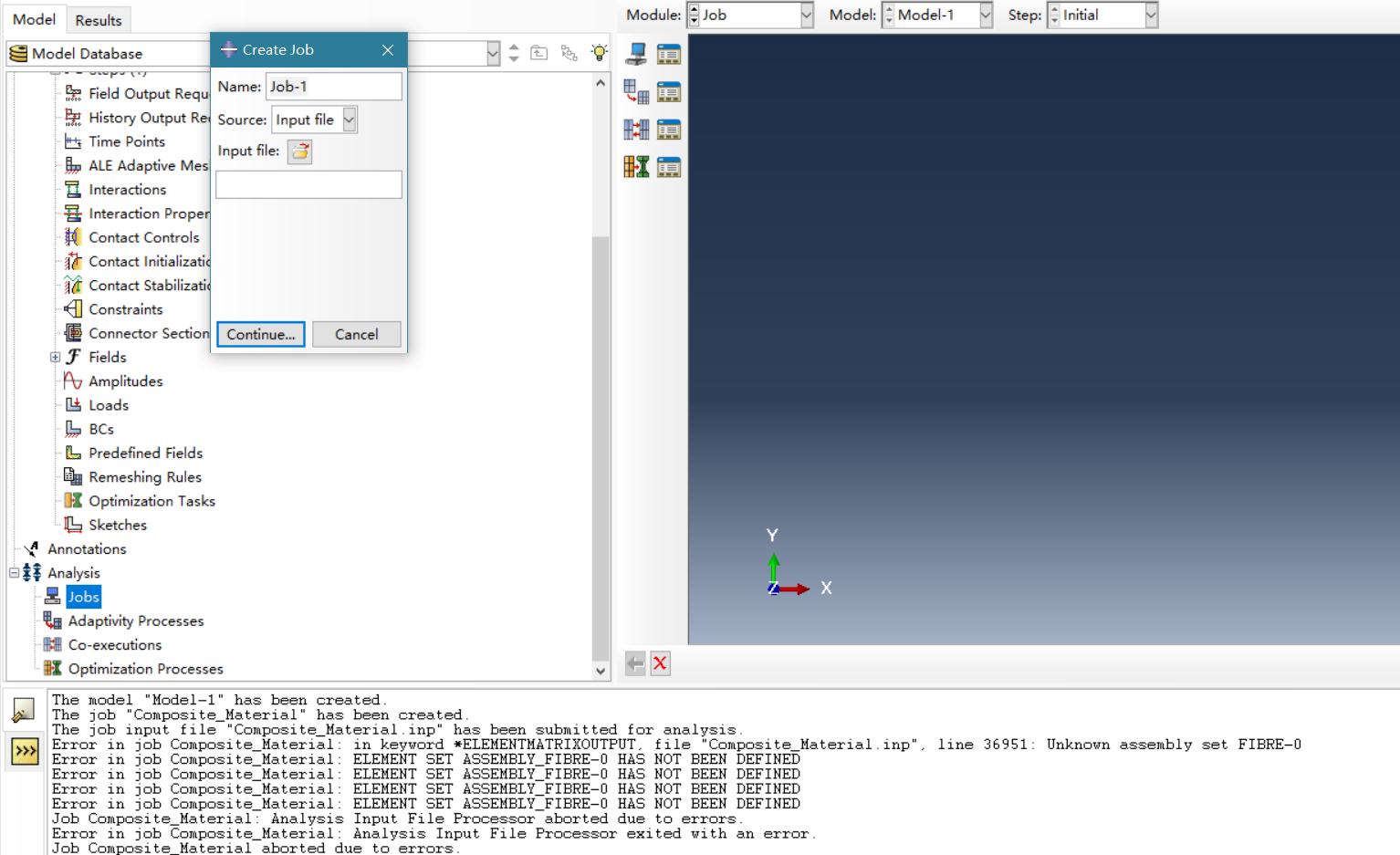
Task: Cancel the Create Job dialog
Action: [356, 334]
